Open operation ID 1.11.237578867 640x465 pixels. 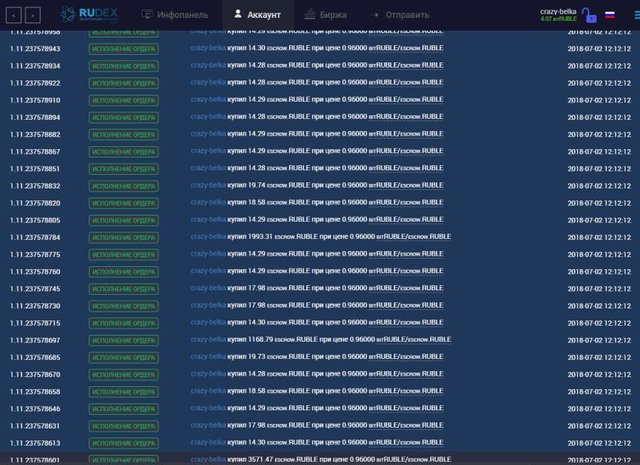[35, 152]
